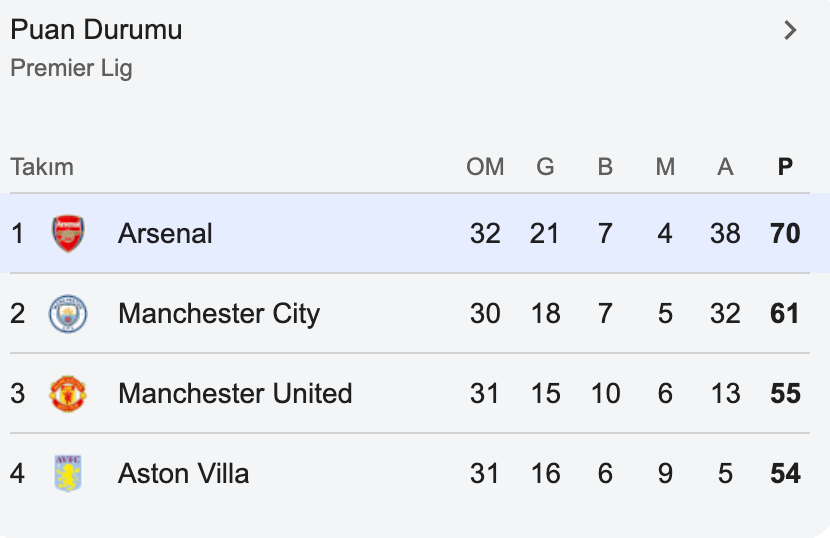The width and height of the screenshot is (830, 538).
Task: Click the G wins column header
Action: click(x=545, y=167)
